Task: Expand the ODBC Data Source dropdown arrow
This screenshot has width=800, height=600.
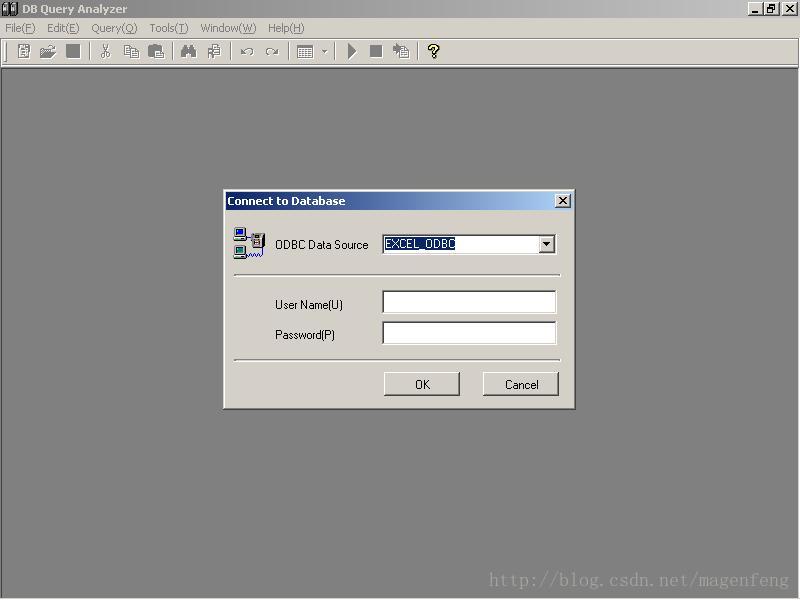Action: (x=546, y=244)
